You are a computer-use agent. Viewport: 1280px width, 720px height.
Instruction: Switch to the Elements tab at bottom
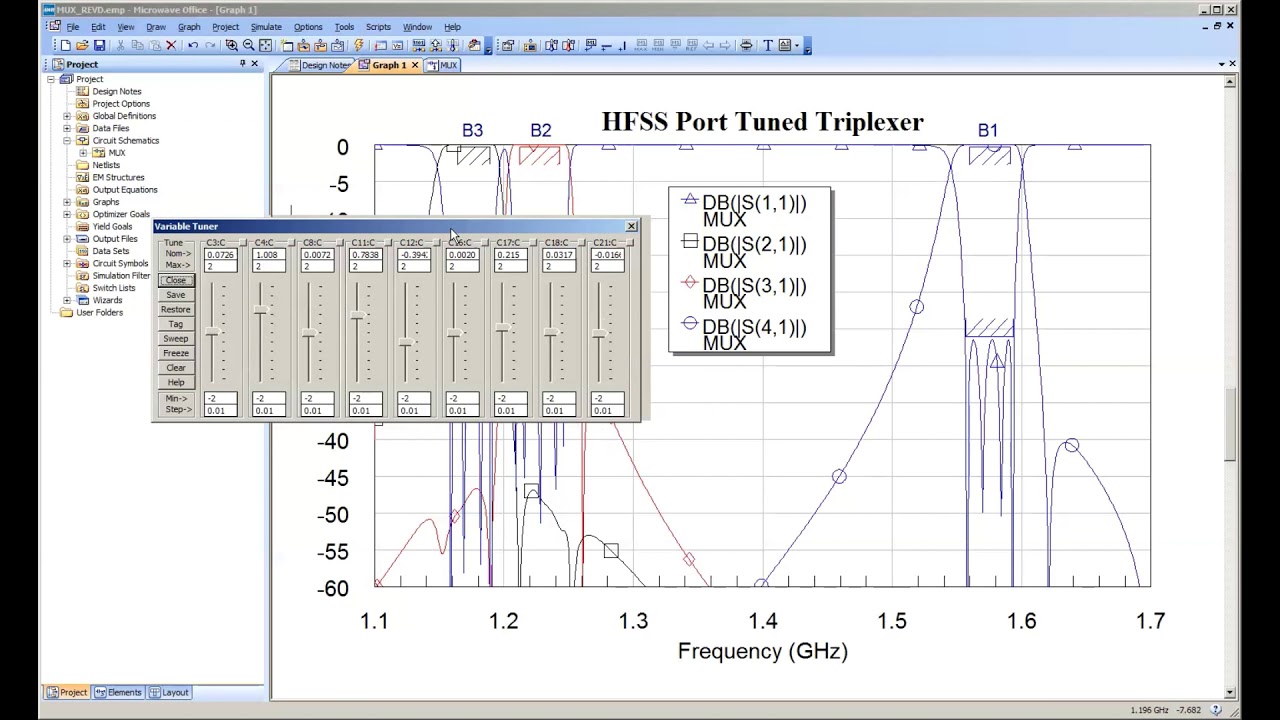tap(118, 692)
